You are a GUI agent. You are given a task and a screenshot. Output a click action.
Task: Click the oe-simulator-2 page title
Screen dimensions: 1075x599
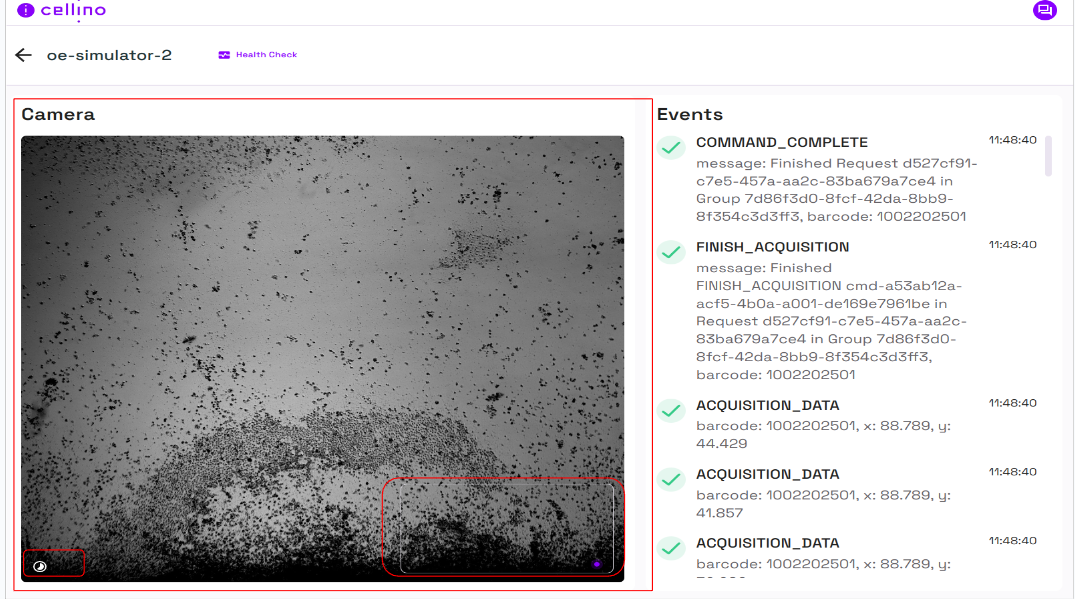pos(109,55)
